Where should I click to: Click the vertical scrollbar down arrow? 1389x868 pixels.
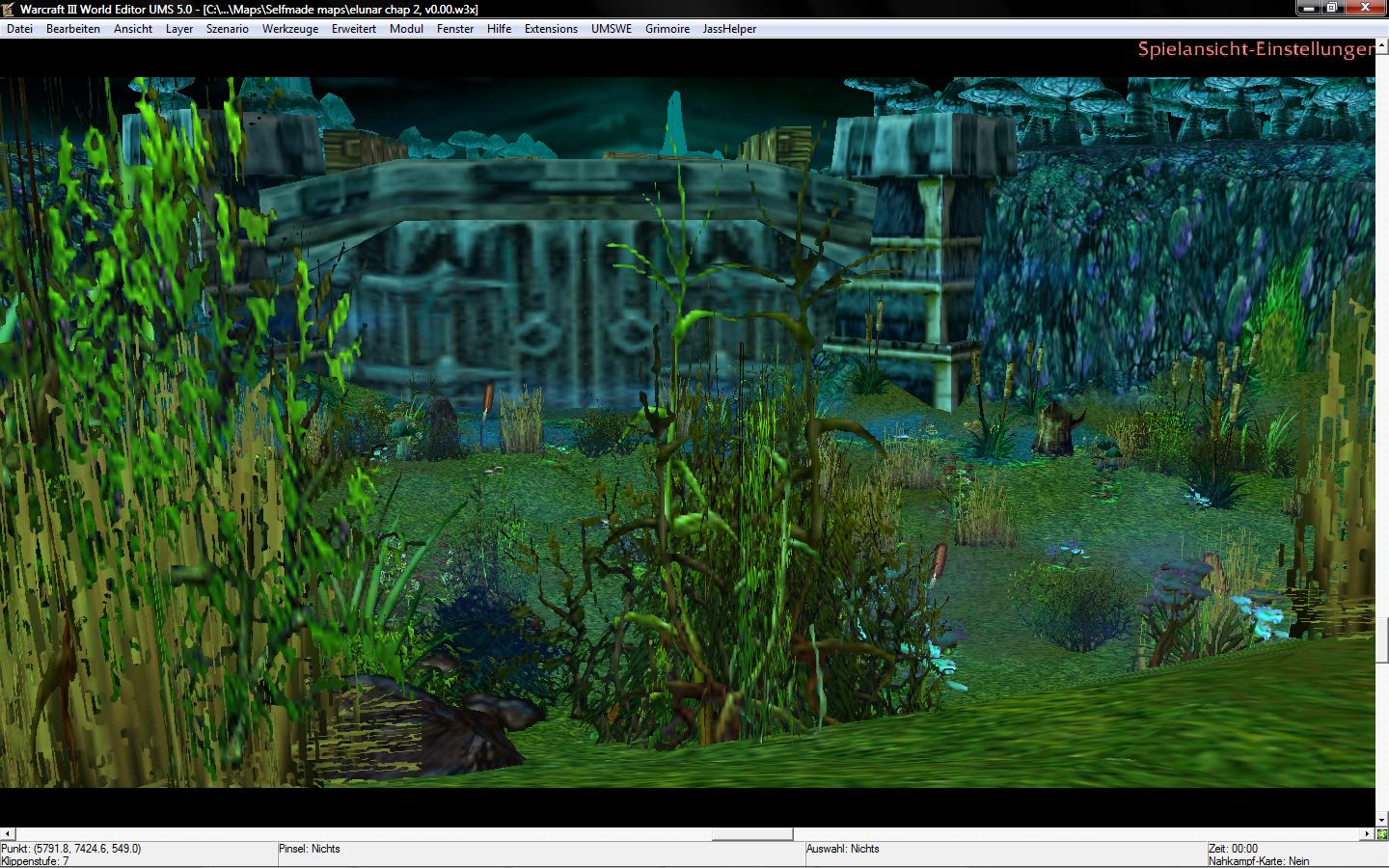[x=1382, y=820]
